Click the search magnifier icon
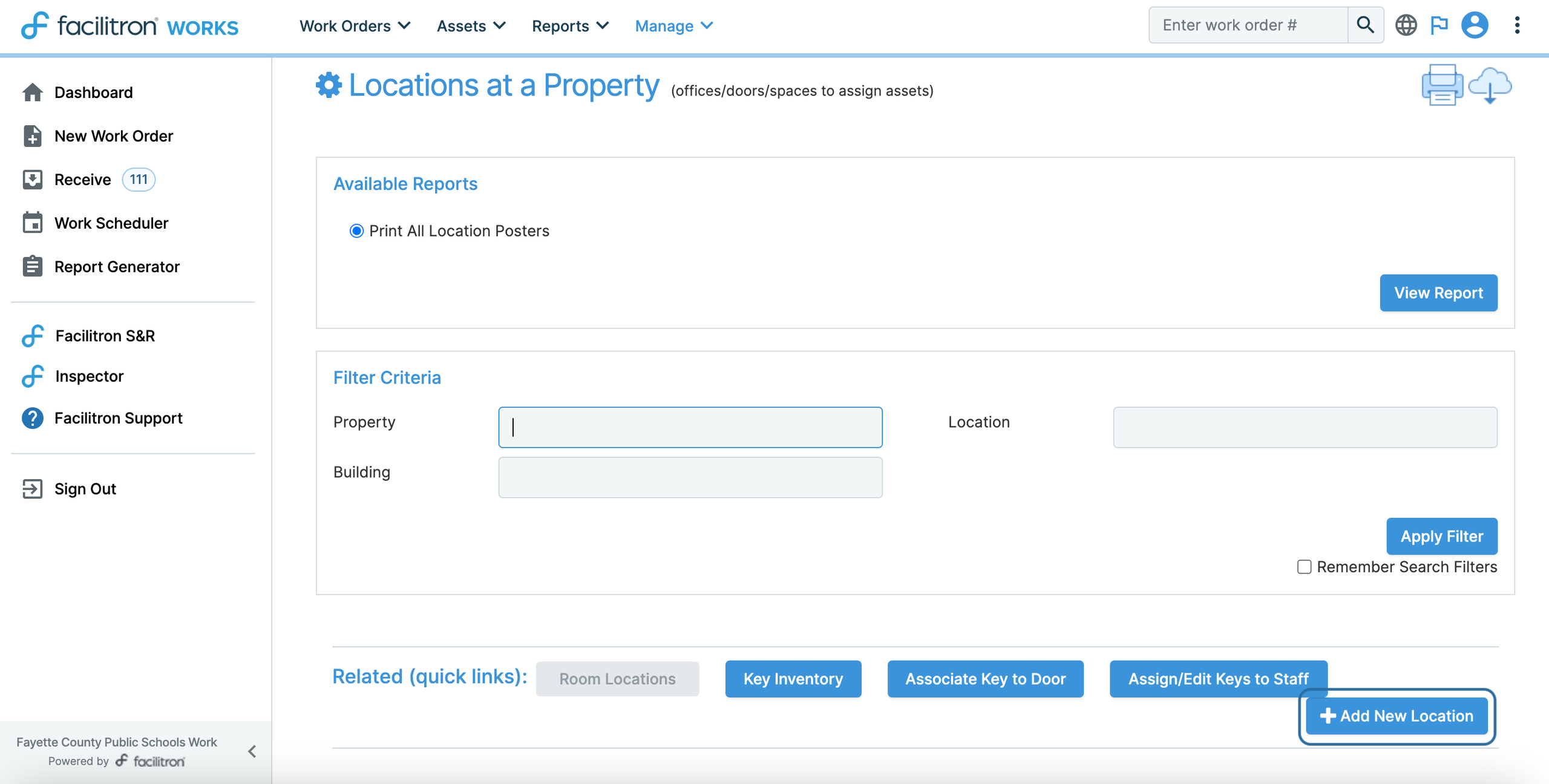The height and width of the screenshot is (784, 1549). (x=1365, y=25)
